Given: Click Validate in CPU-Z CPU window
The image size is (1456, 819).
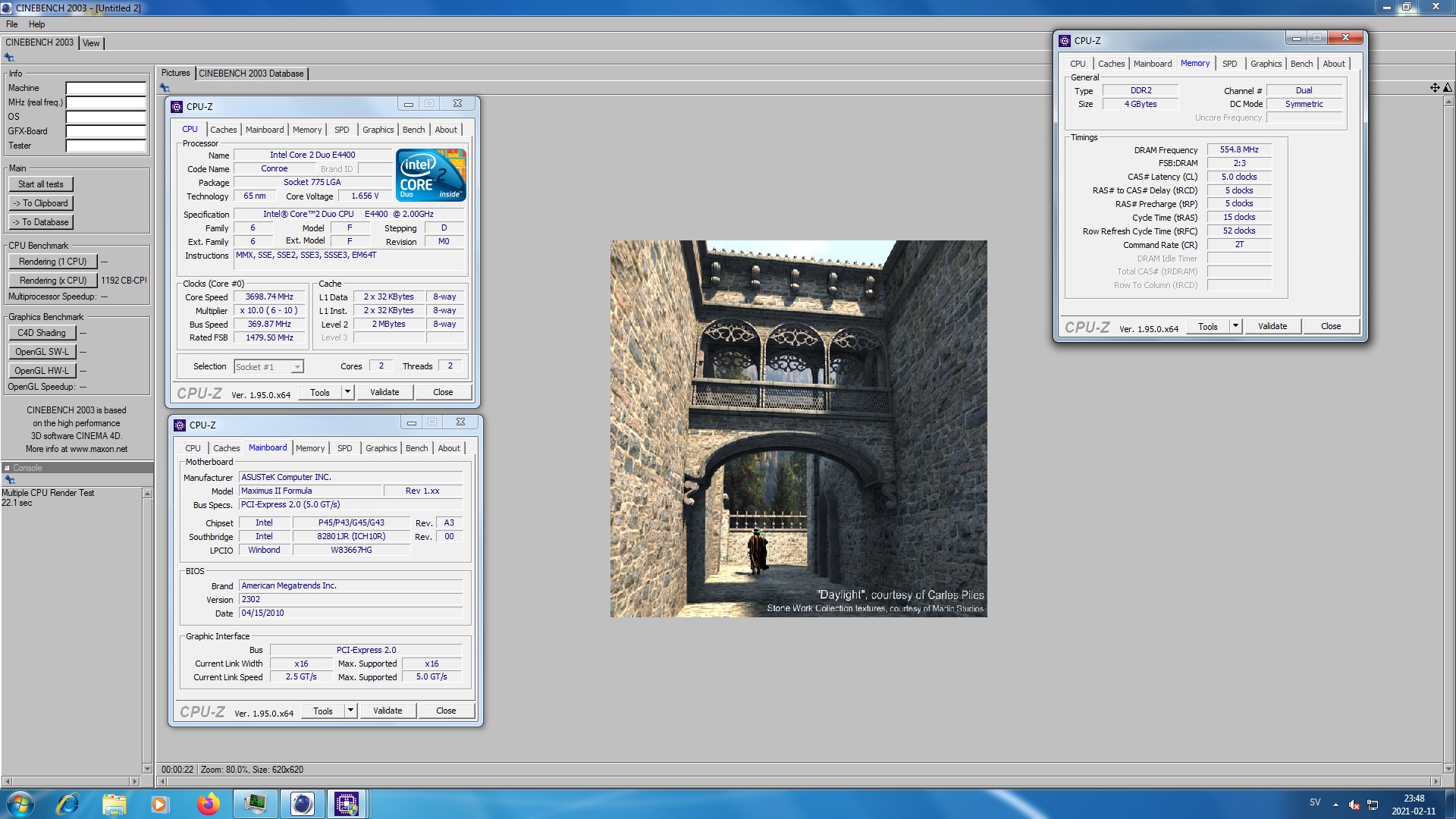Looking at the screenshot, I should point(384,392).
